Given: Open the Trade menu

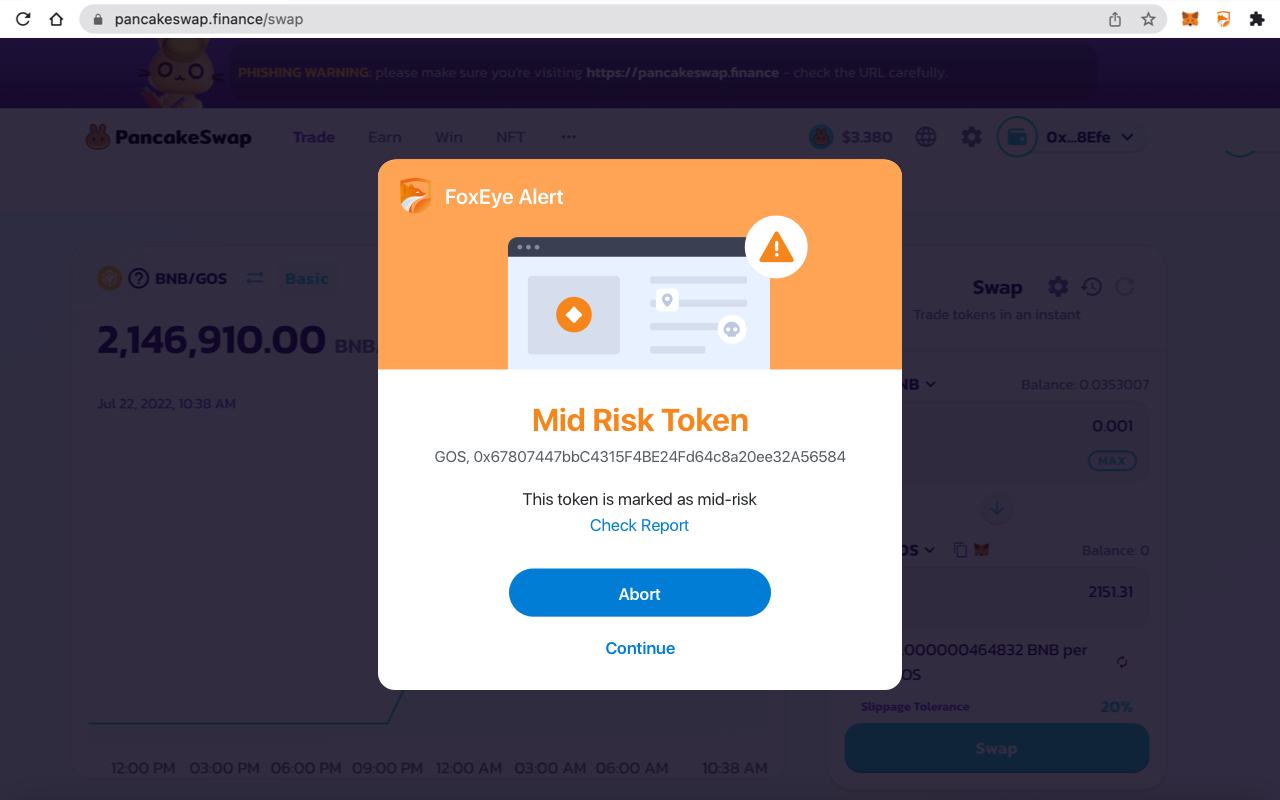Looking at the screenshot, I should 313,137.
